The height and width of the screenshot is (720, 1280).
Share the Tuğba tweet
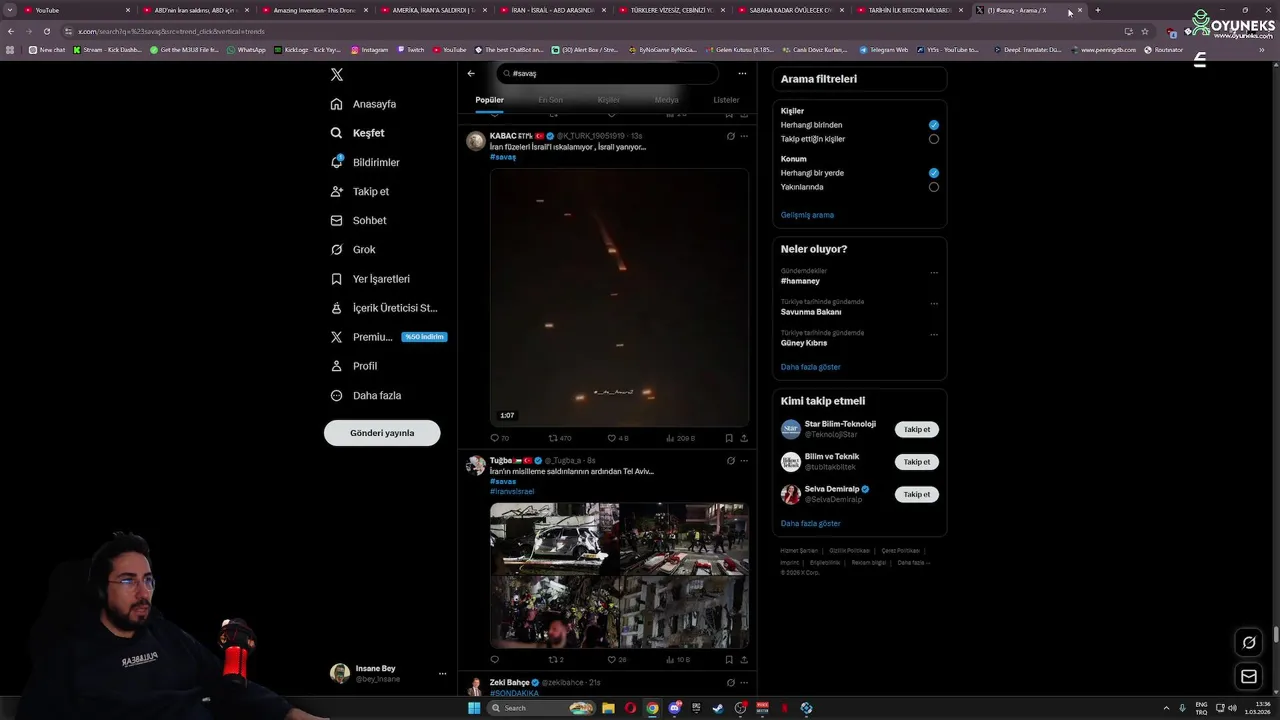click(x=743, y=660)
